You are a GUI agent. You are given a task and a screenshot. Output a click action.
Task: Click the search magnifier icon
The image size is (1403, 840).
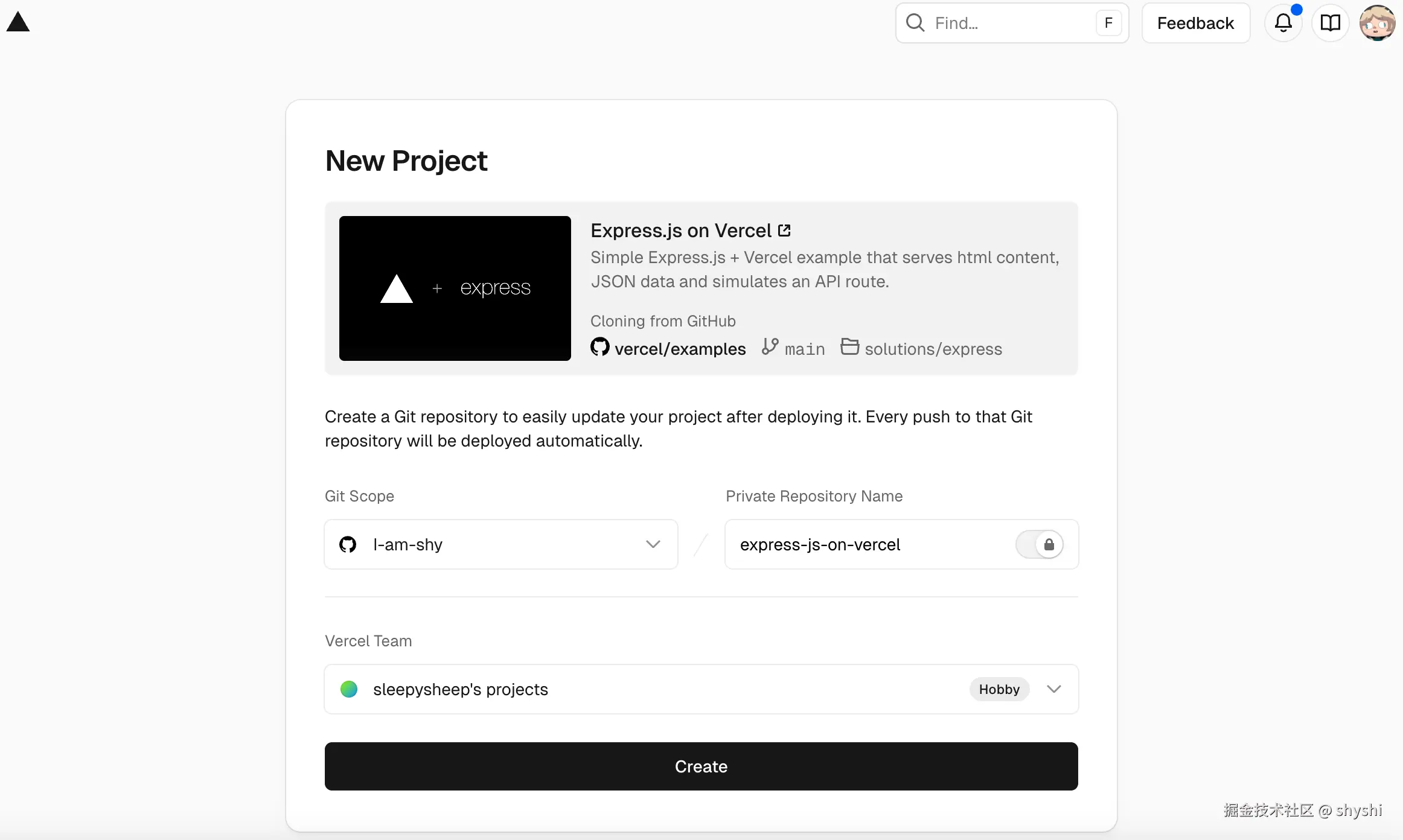pos(915,23)
